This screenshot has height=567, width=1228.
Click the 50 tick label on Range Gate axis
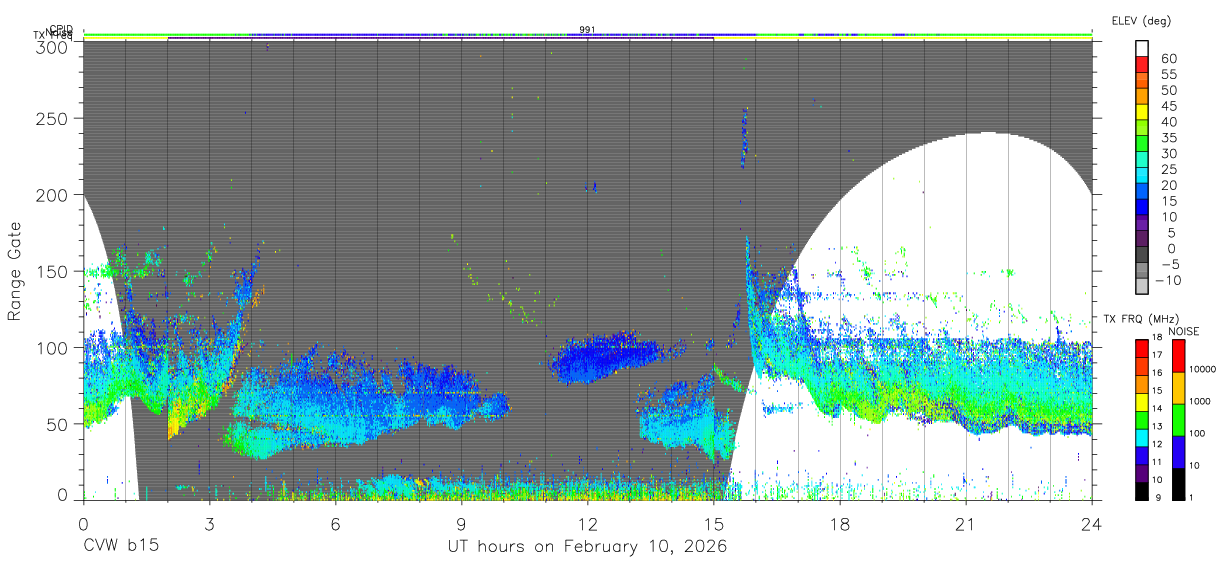tap(59, 423)
